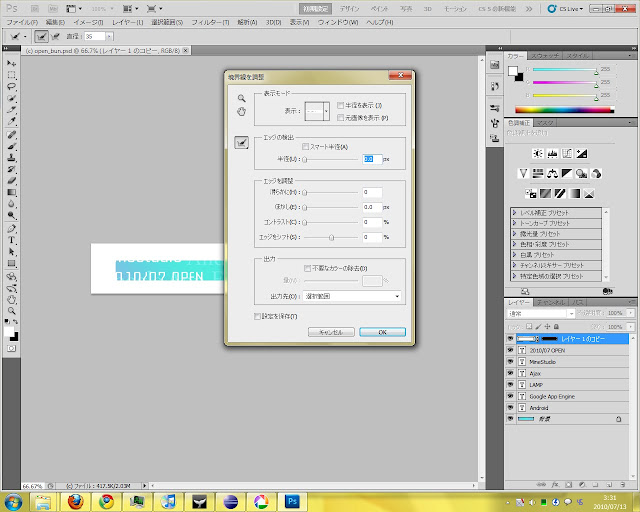This screenshot has width=640, height=512.
Task: Enable the 元画像を表示 (P) checkbox
Action: pyautogui.click(x=340, y=118)
